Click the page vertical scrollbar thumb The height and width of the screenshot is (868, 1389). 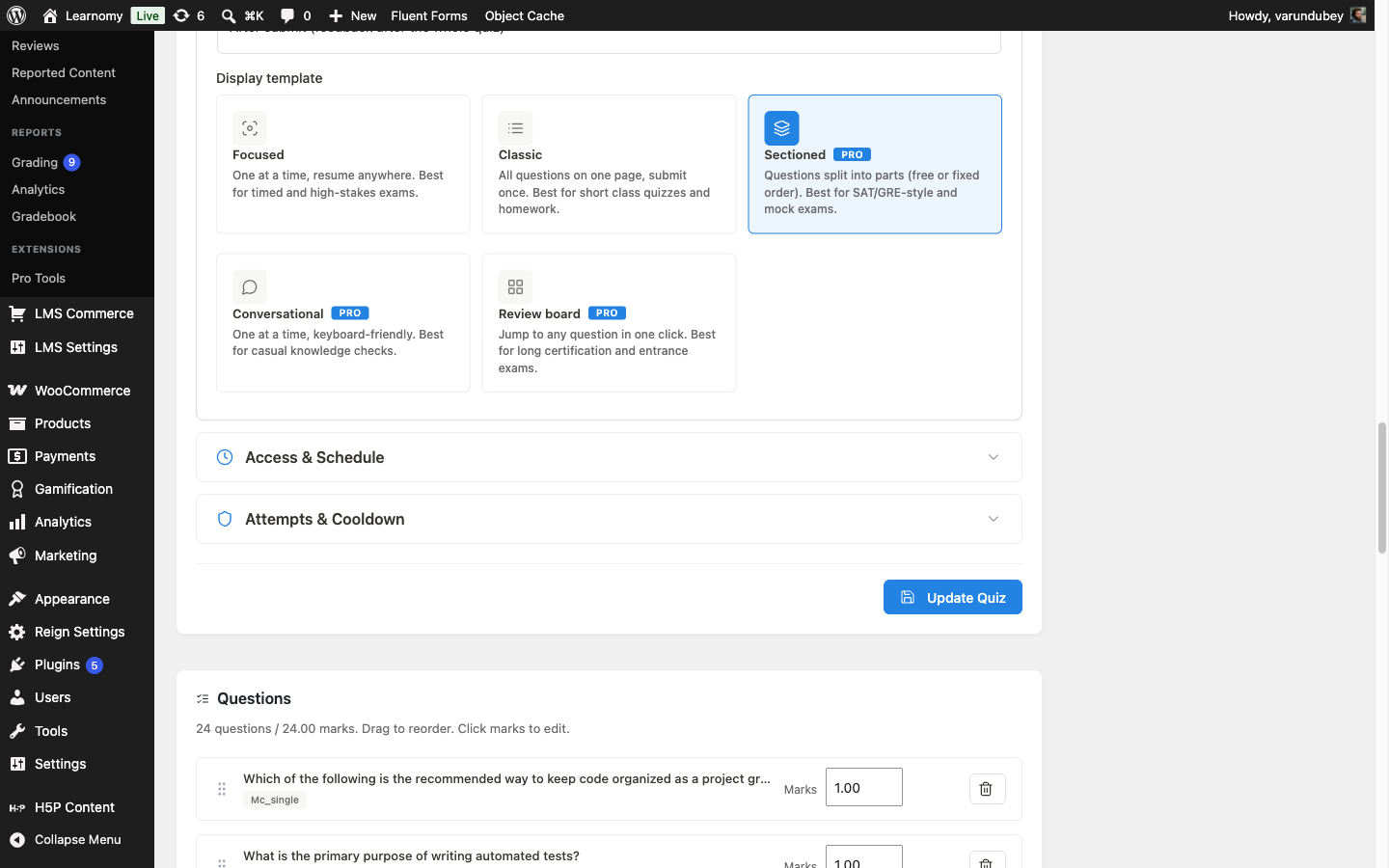coord(1381,487)
